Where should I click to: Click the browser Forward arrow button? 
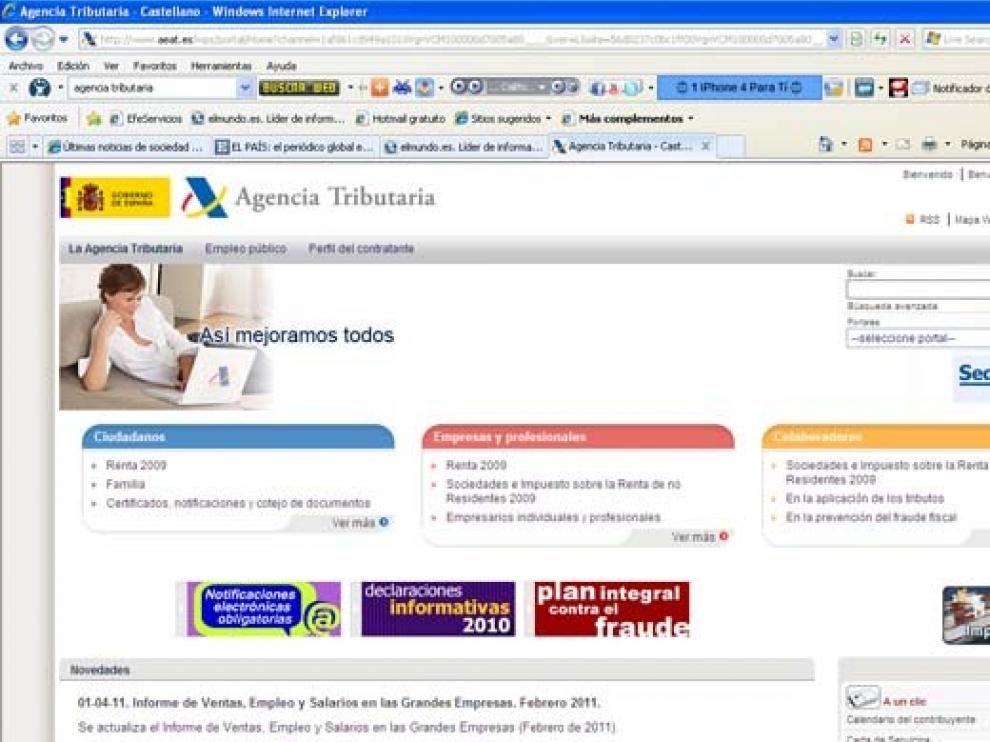(43, 39)
